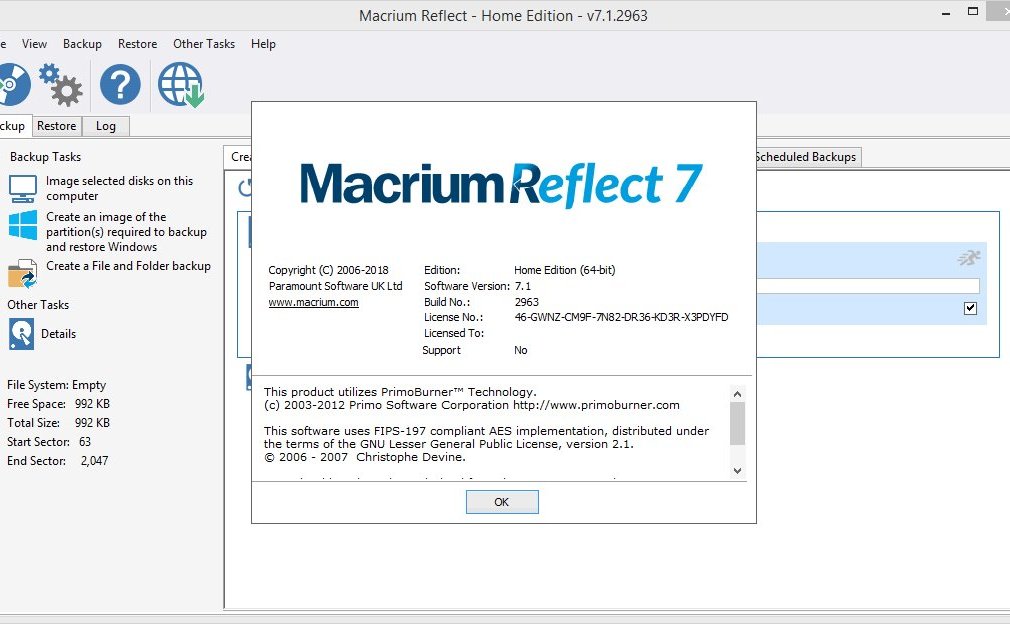Click the blue question mark help icon
The width and height of the screenshot is (1010, 624).
(120, 84)
